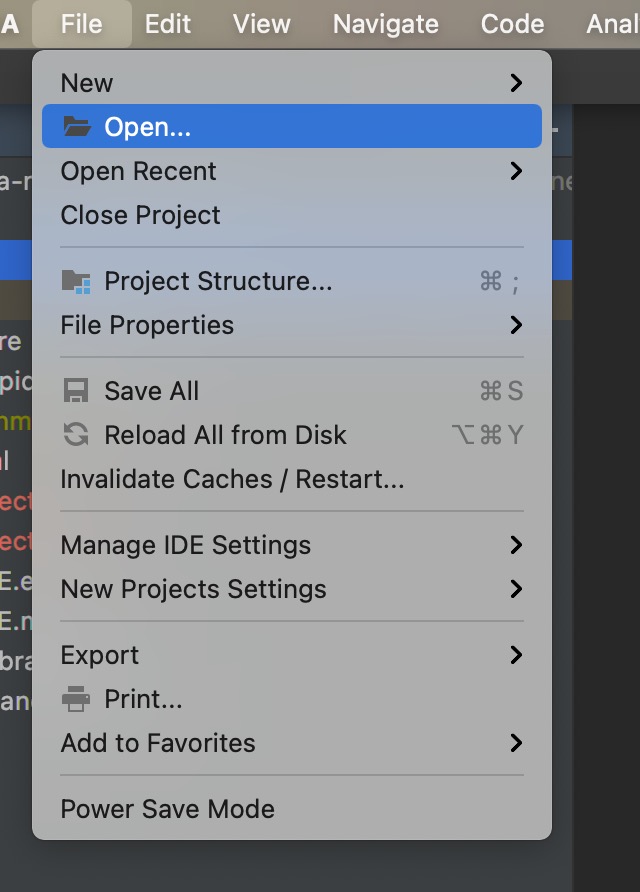Open the View menu
Image resolution: width=640 pixels, height=892 pixels.
click(x=262, y=24)
